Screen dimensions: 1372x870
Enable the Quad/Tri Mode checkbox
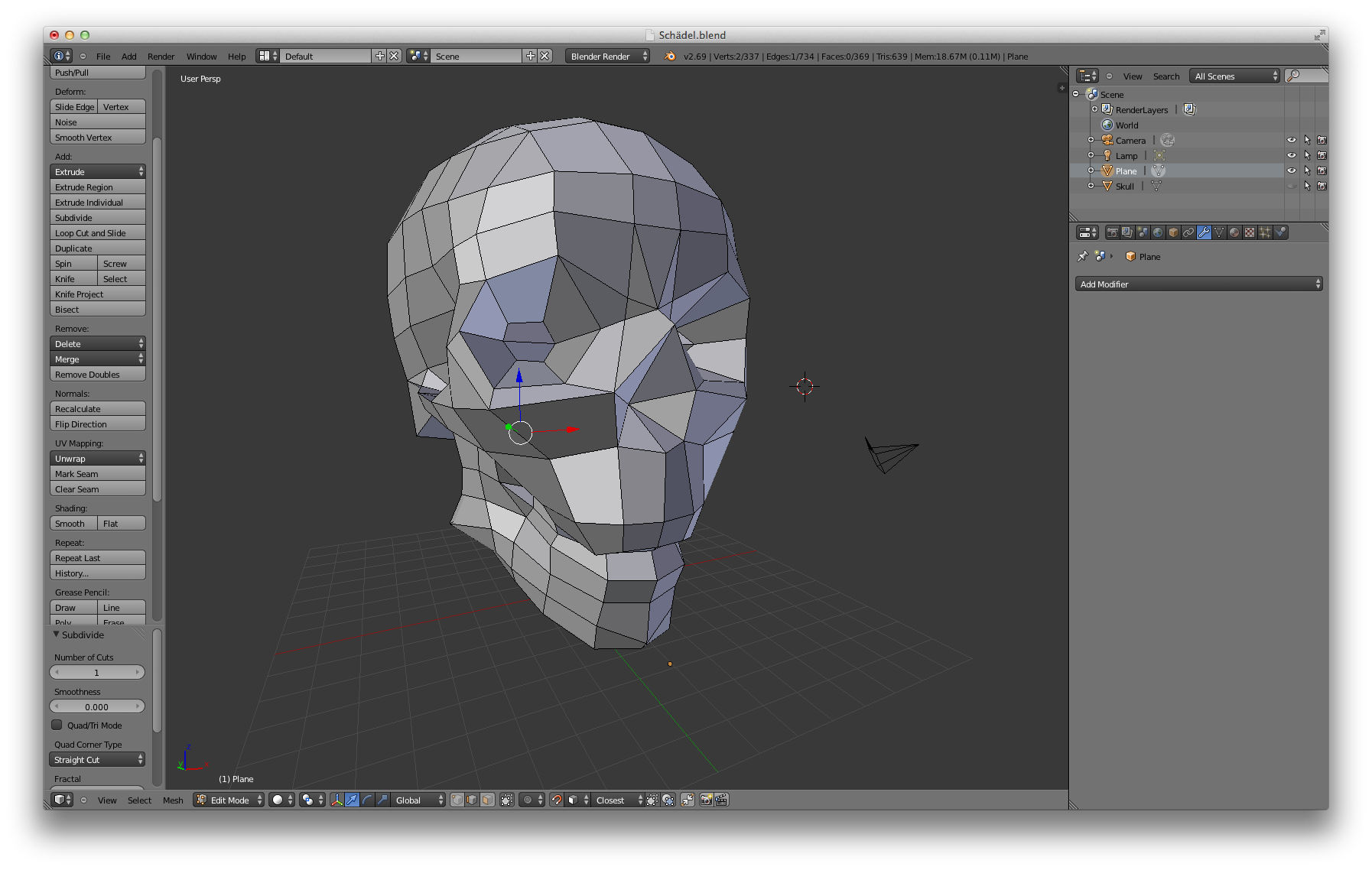tap(57, 725)
